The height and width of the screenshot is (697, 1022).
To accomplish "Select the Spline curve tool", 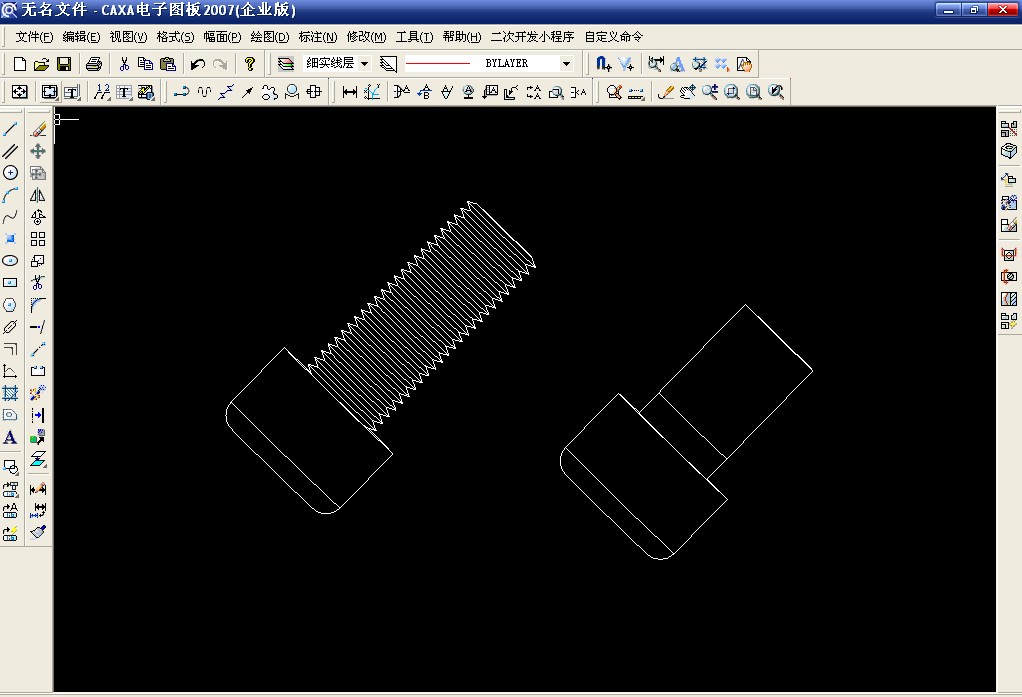I will pyautogui.click(x=10, y=217).
